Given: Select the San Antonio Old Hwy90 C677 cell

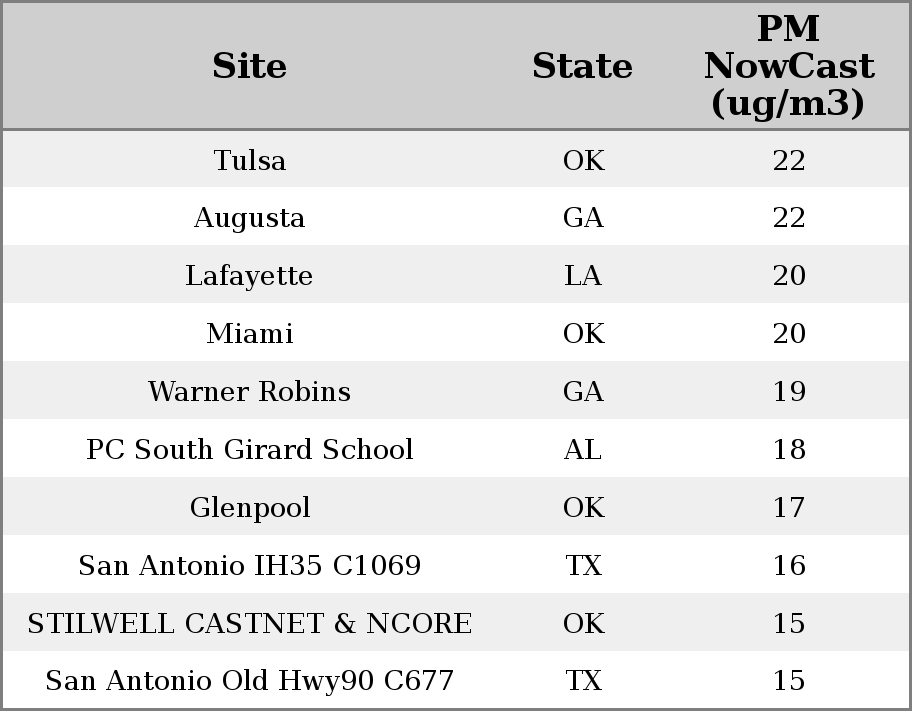Looking at the screenshot, I should tap(250, 680).
